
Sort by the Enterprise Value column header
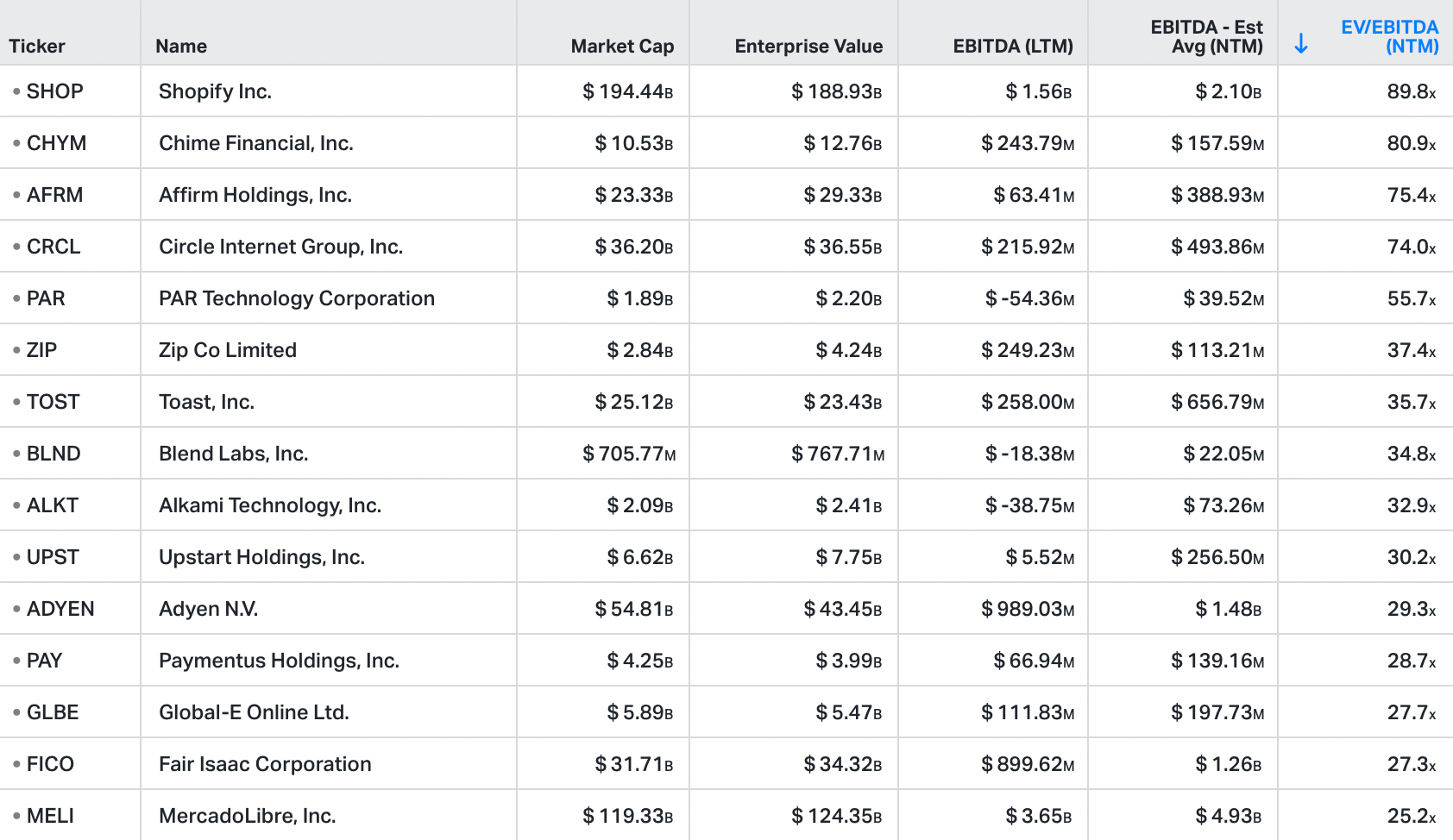click(x=808, y=47)
